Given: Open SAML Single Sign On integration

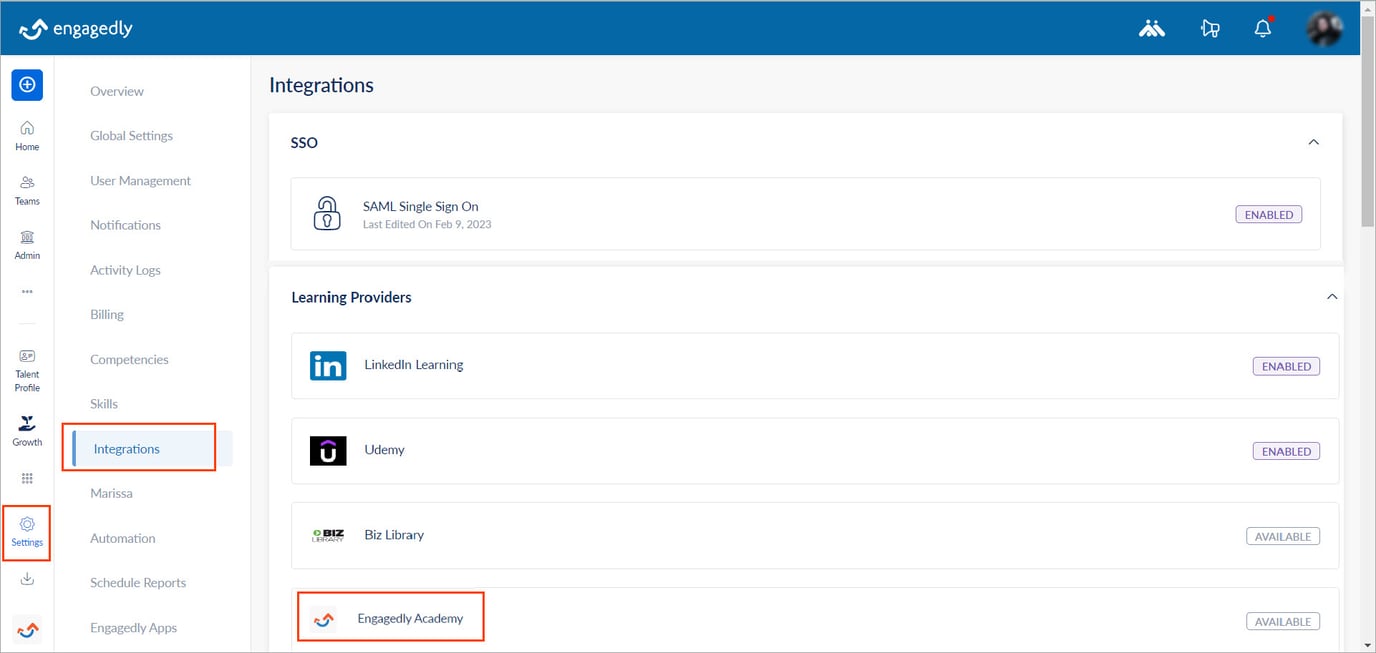Looking at the screenshot, I should [805, 214].
